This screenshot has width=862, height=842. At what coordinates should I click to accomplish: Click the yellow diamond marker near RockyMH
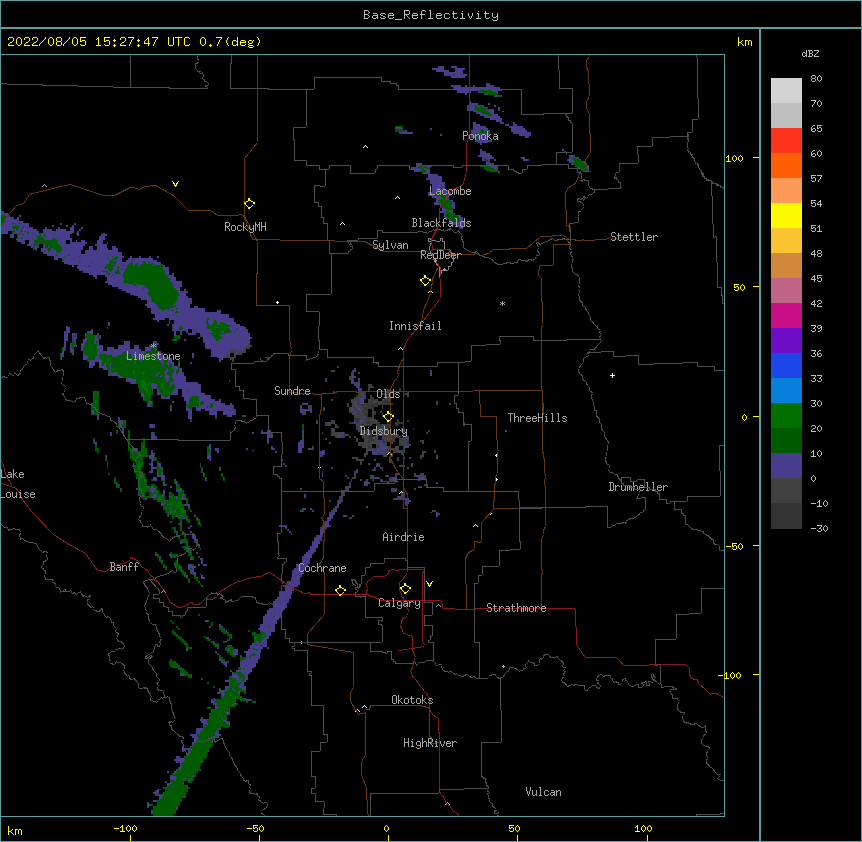[x=250, y=204]
